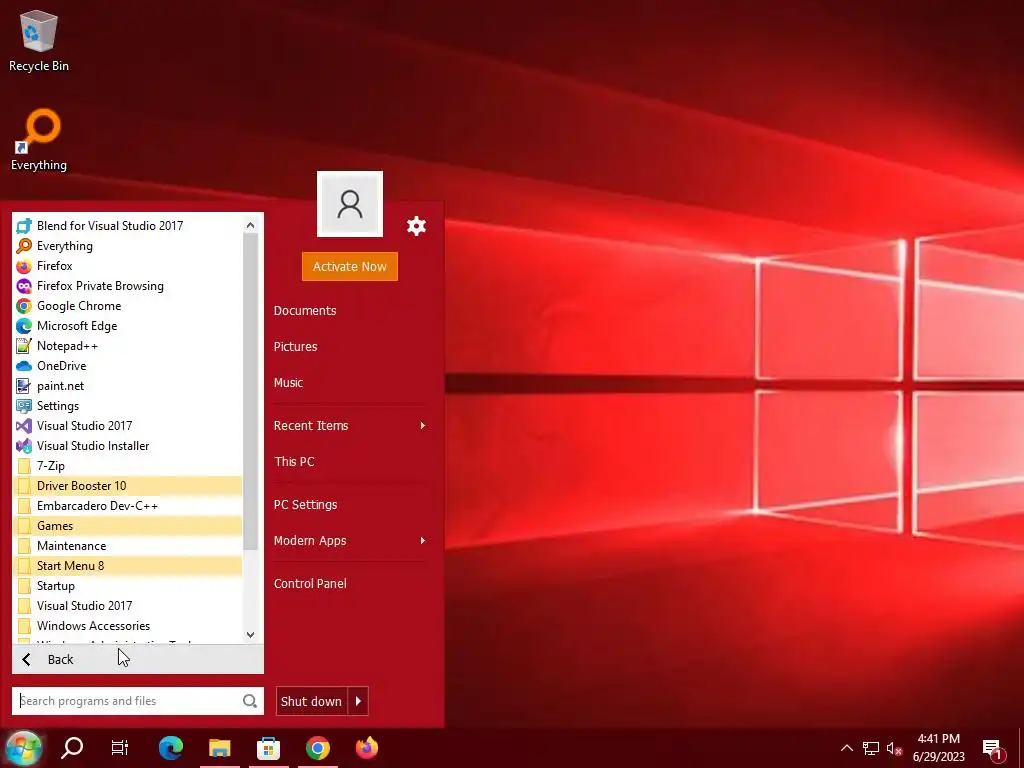
Task: Expand the Games folder
Action: point(127,526)
